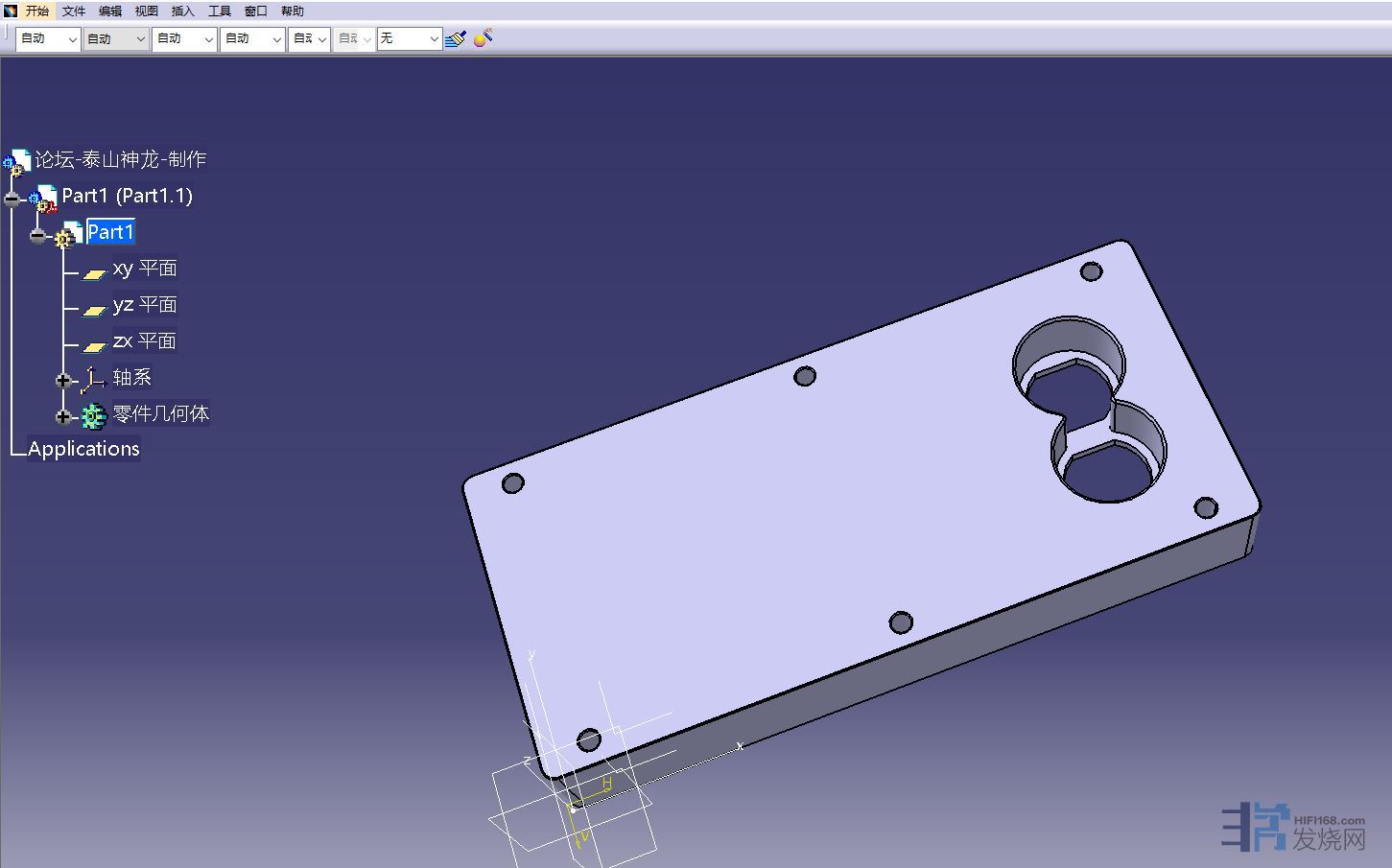Screen dimensions: 1392x868
Task: Expand the 零件几何体 tree node
Action: click(63, 417)
